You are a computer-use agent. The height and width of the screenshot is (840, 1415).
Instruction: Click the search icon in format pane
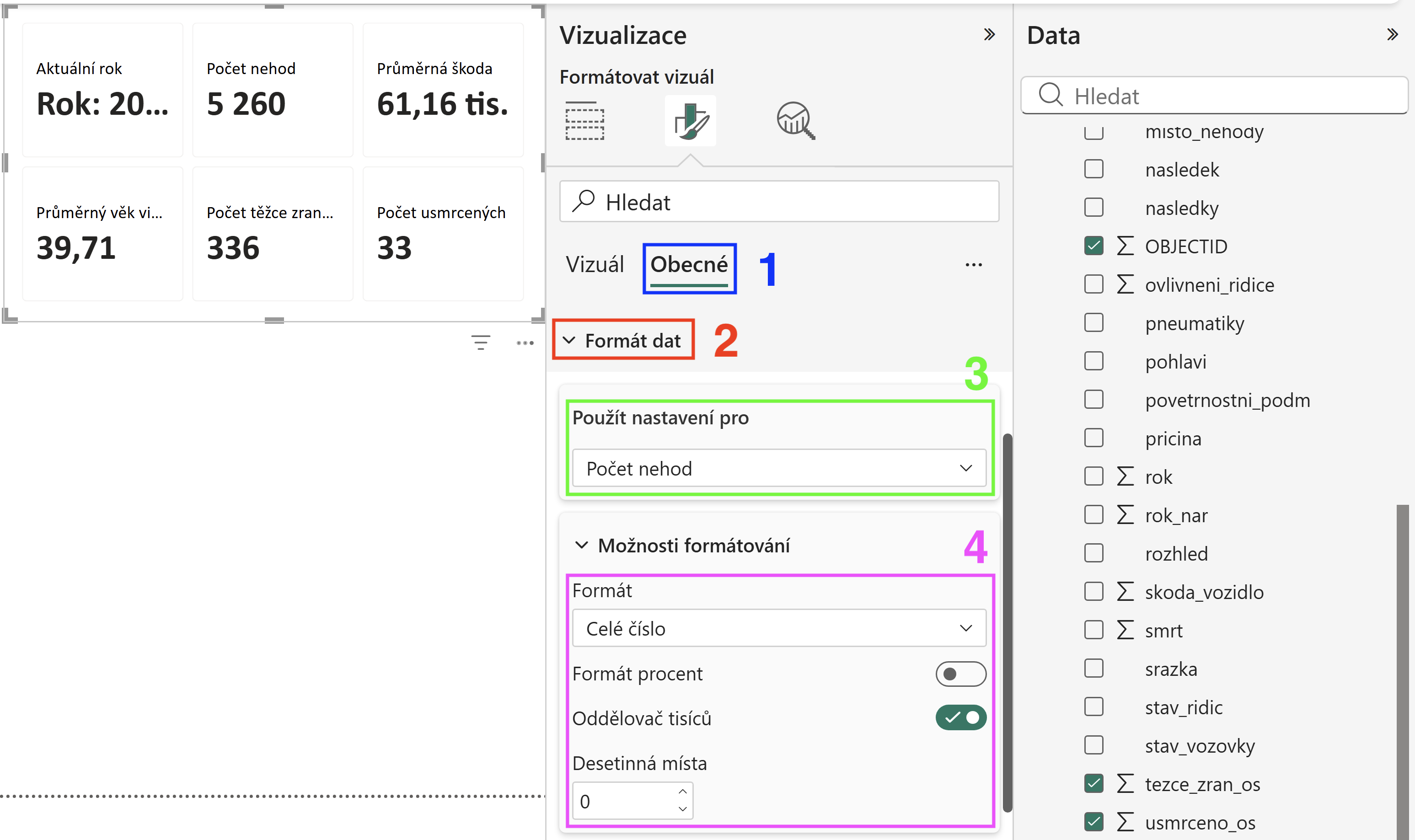583,201
